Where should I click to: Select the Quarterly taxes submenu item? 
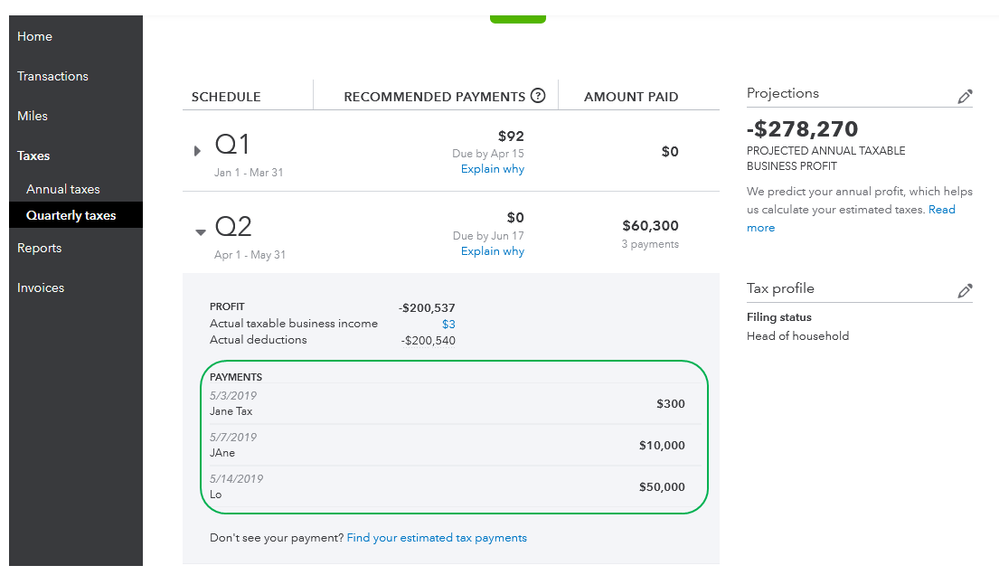coord(71,215)
